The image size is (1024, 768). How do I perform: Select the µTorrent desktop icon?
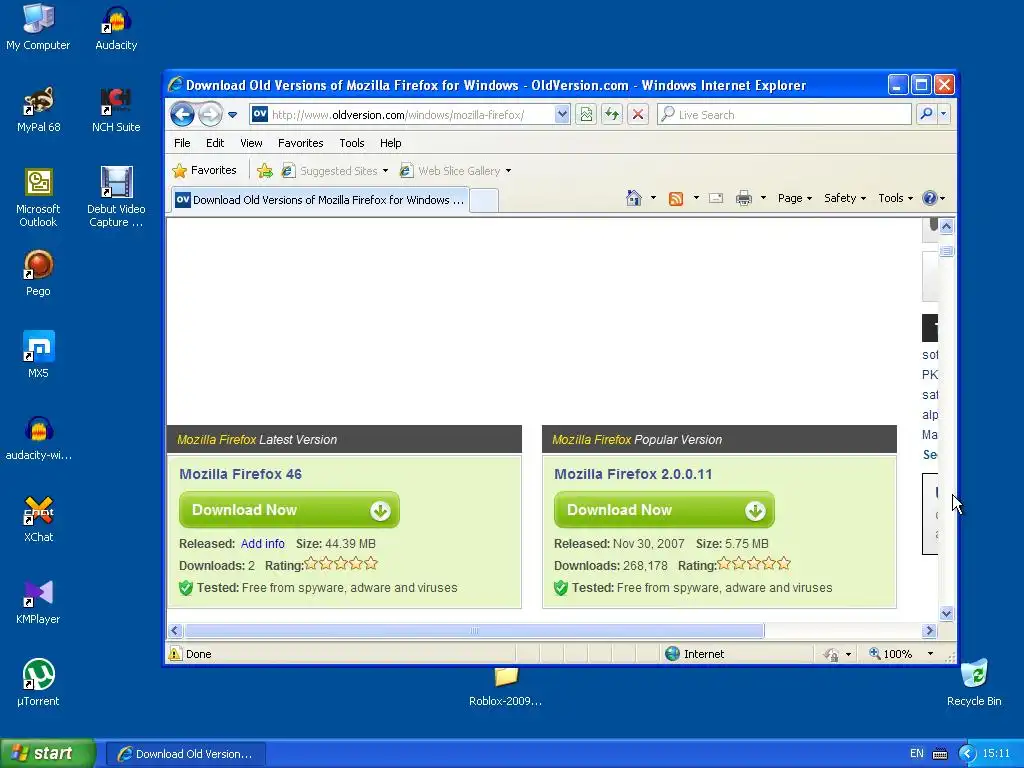(x=39, y=683)
